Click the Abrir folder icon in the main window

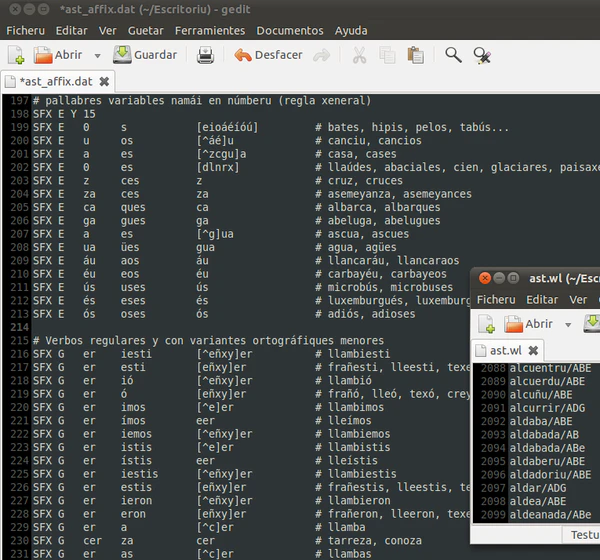[x=41, y=55]
